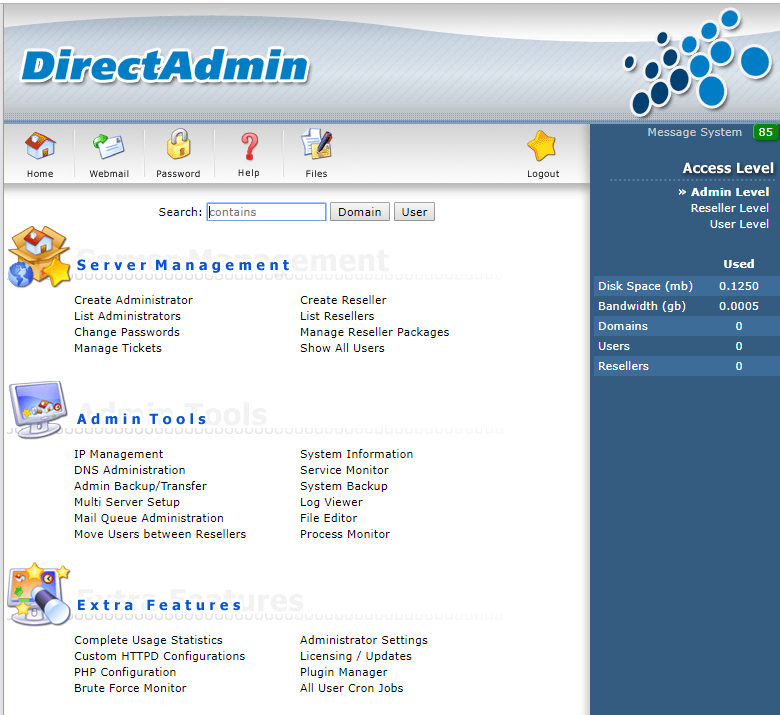Image resolution: width=780 pixels, height=715 pixels.
Task: Open Plugin Manager
Action: 343,672
